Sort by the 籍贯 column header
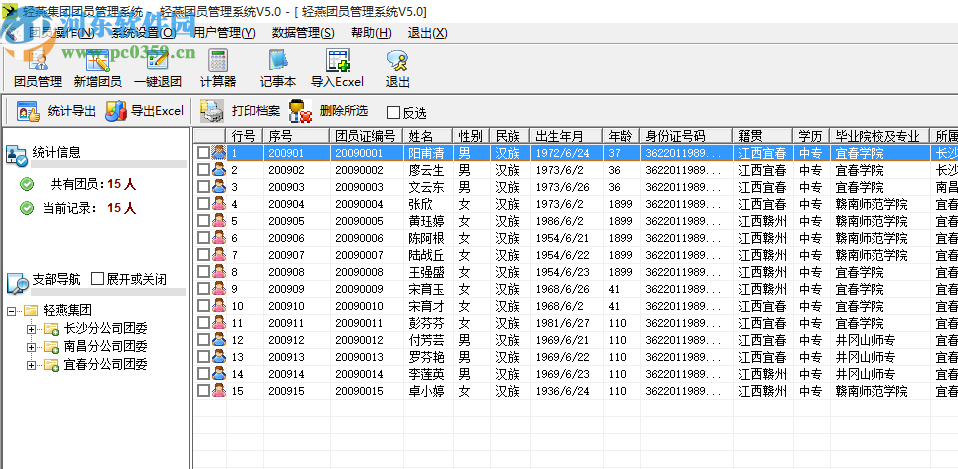This screenshot has height=469, width=958. [762, 136]
